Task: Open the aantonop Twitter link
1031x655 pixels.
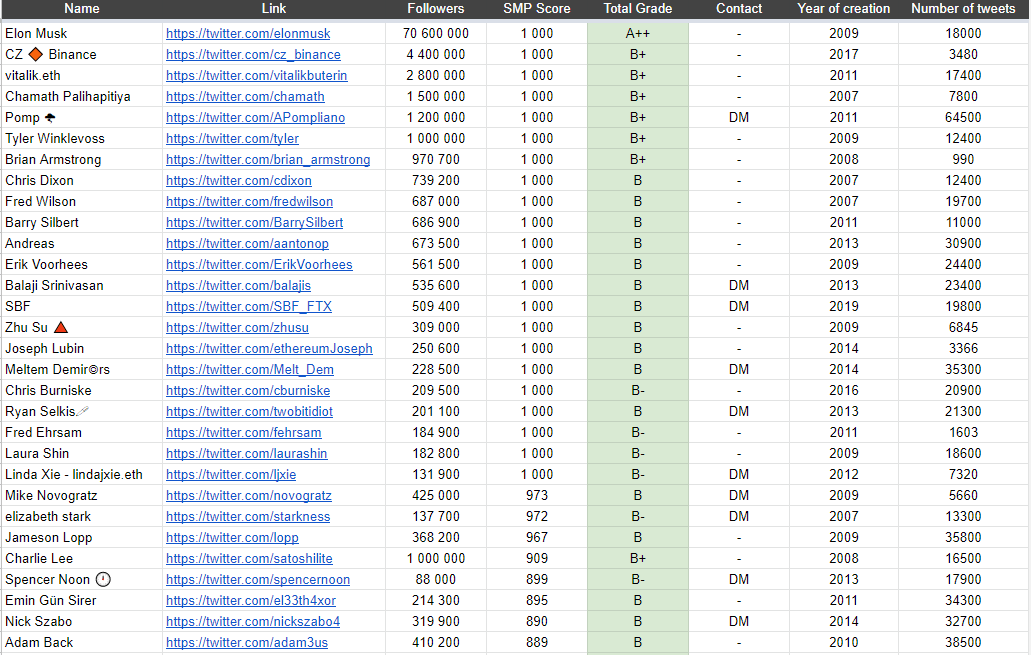Action: coord(247,244)
